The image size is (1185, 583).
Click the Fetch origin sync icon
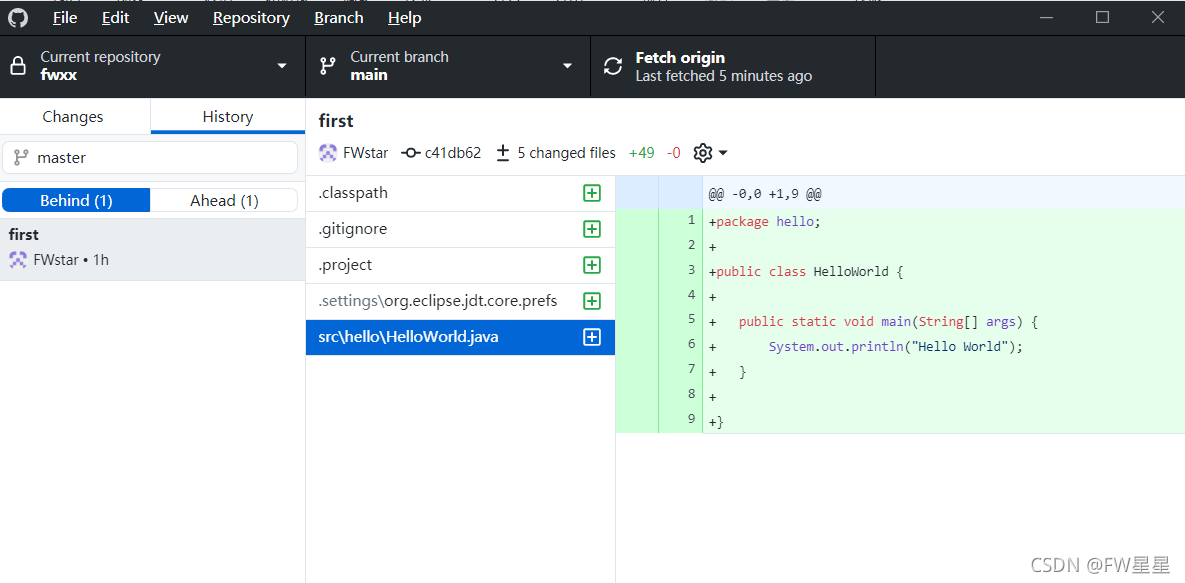(613, 67)
